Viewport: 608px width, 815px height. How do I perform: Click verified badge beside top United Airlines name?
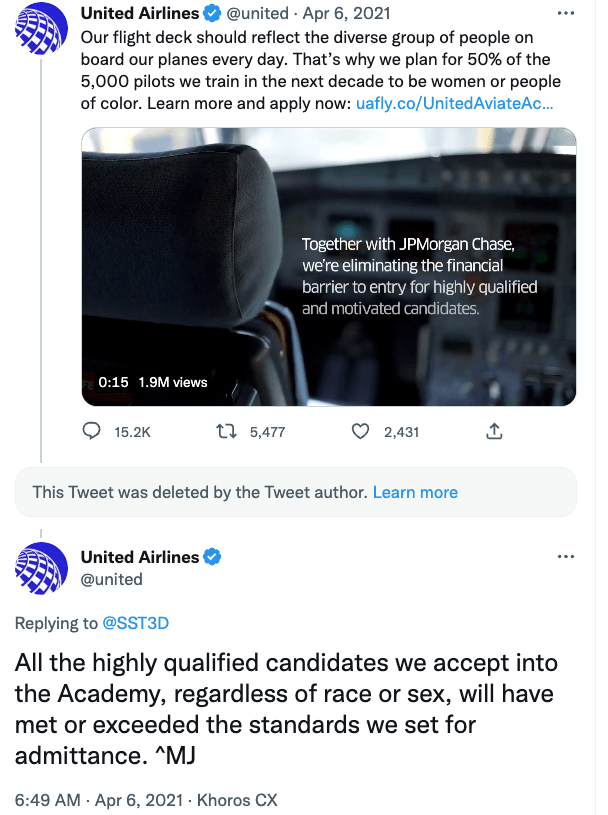pyautogui.click(x=212, y=14)
